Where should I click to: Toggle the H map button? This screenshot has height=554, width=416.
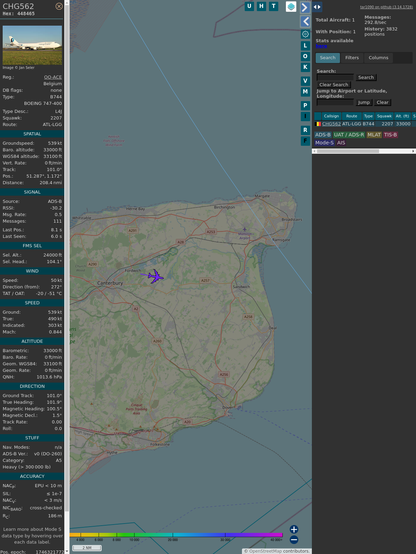click(261, 6)
